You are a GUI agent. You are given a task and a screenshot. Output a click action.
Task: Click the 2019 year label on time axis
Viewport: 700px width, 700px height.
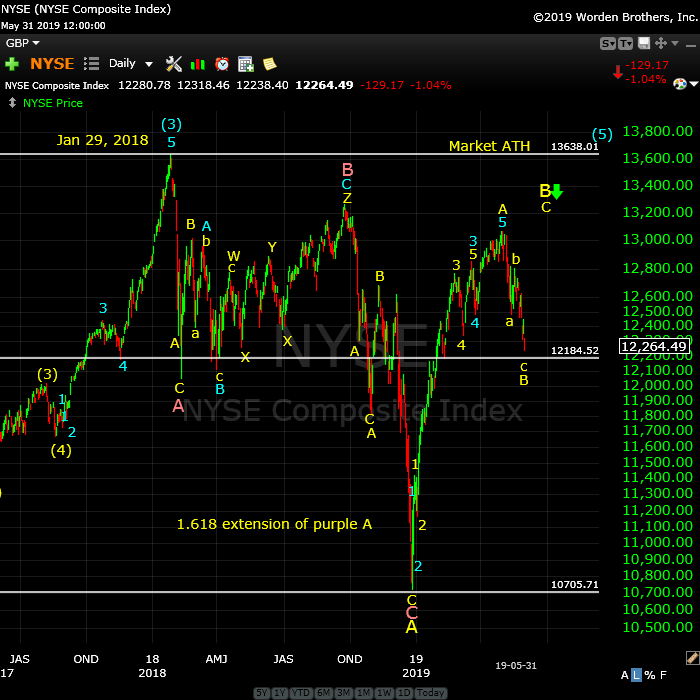click(x=416, y=673)
